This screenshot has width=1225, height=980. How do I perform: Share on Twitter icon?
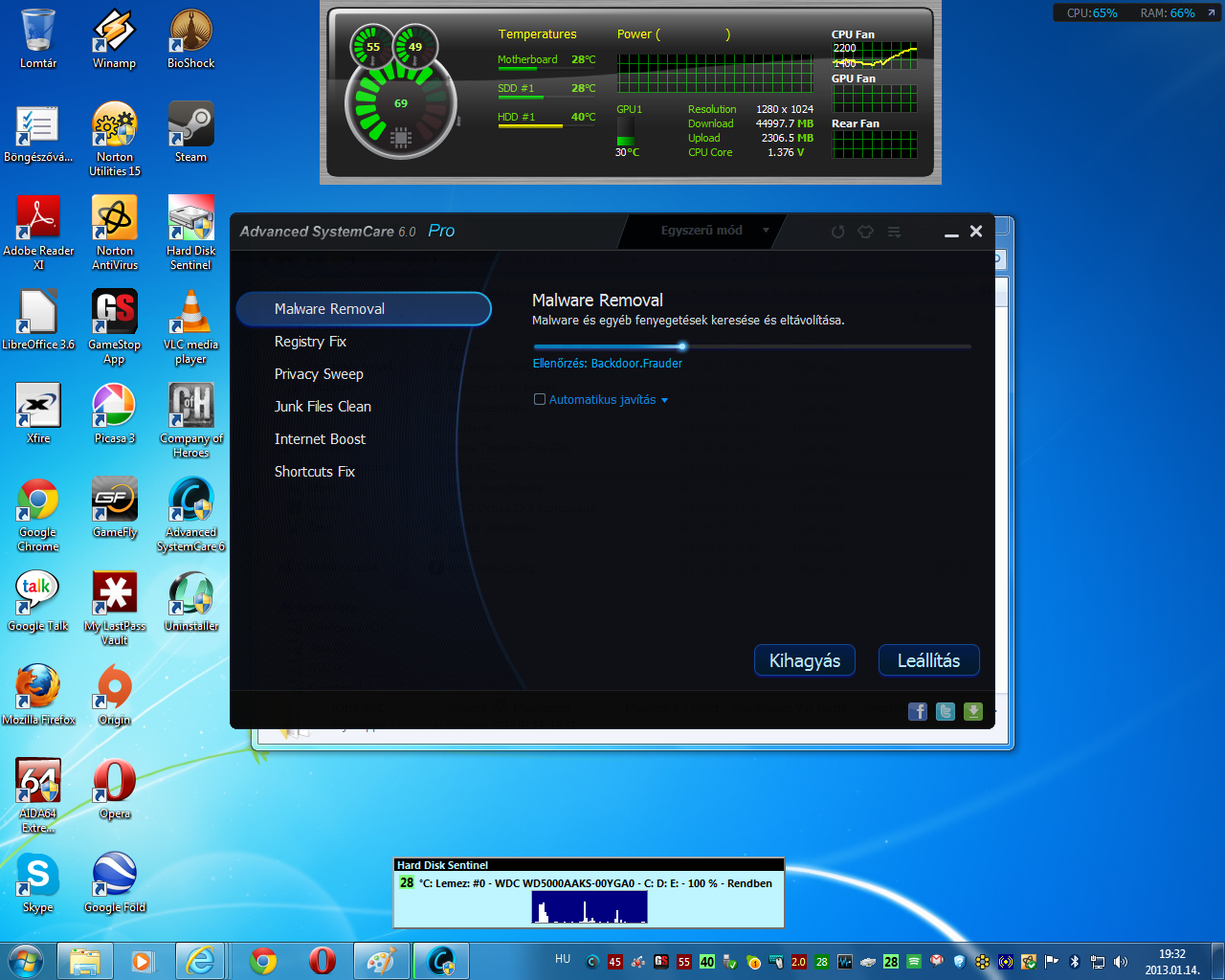pyautogui.click(x=946, y=711)
